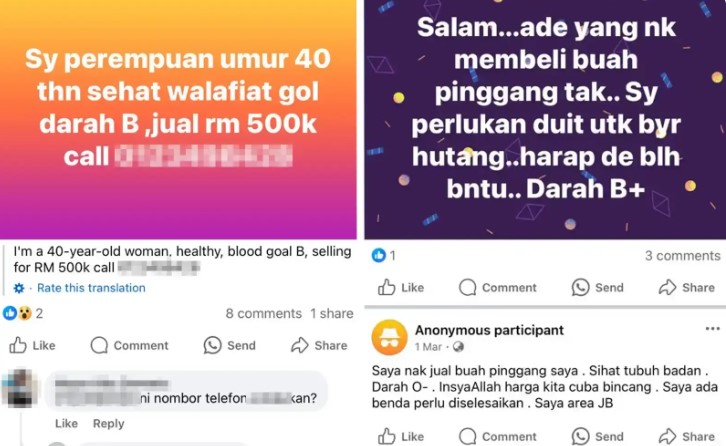
Task: Share the purple 'Darah B+' post
Action: pos(687,287)
